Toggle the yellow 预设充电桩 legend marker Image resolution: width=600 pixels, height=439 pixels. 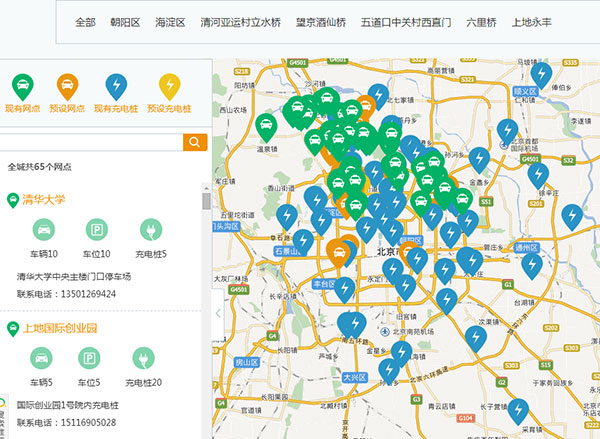click(170, 87)
